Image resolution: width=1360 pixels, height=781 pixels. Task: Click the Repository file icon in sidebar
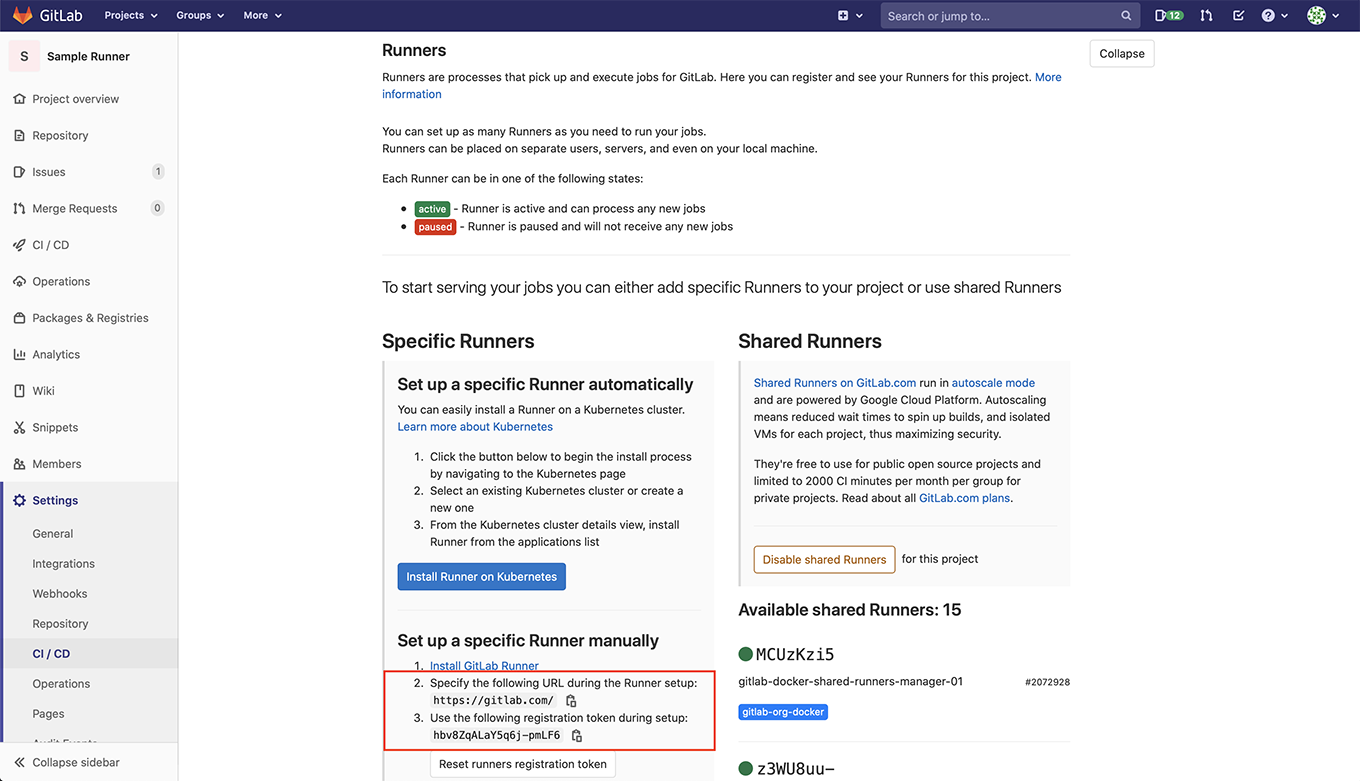19,135
